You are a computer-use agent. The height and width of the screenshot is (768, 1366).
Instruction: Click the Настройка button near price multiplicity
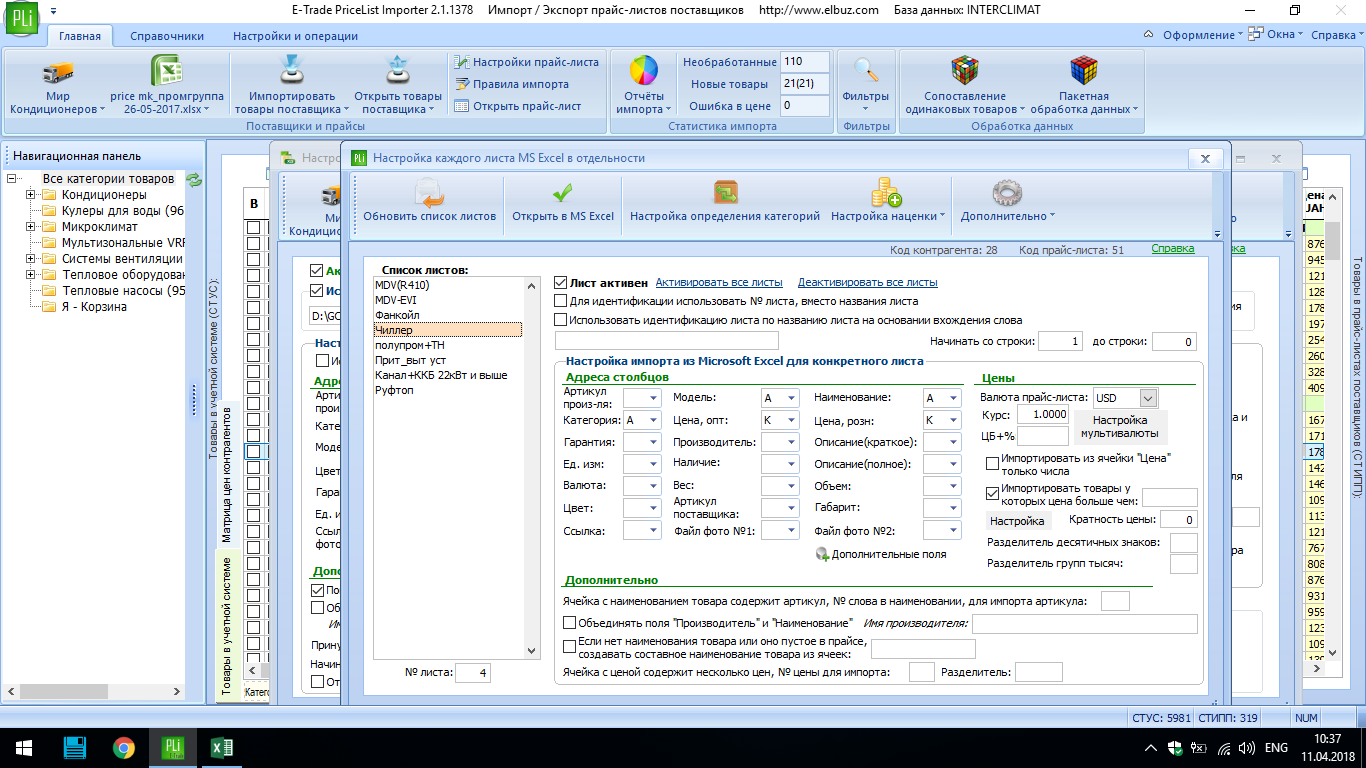click(1017, 521)
